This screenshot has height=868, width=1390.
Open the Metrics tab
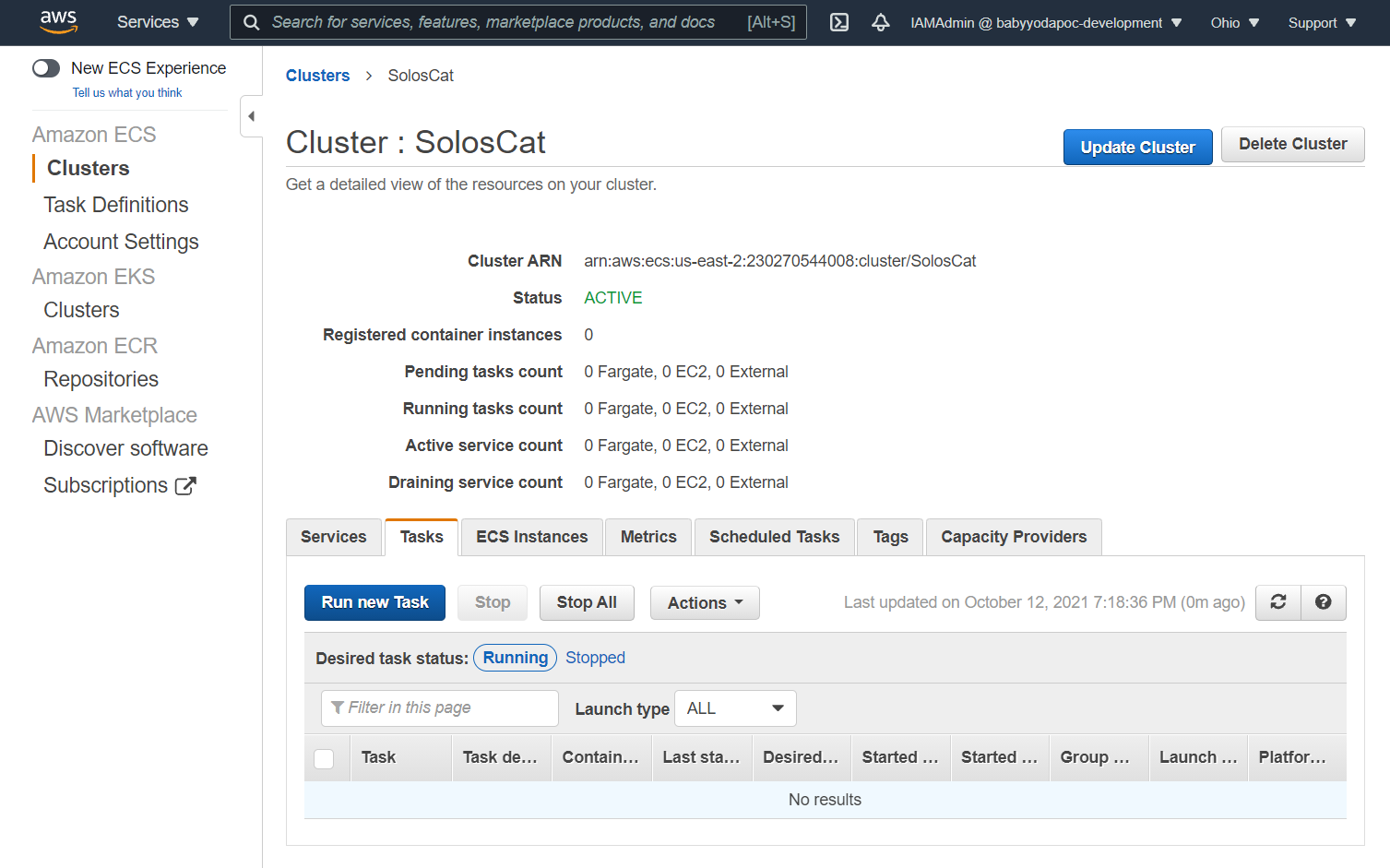[648, 537]
